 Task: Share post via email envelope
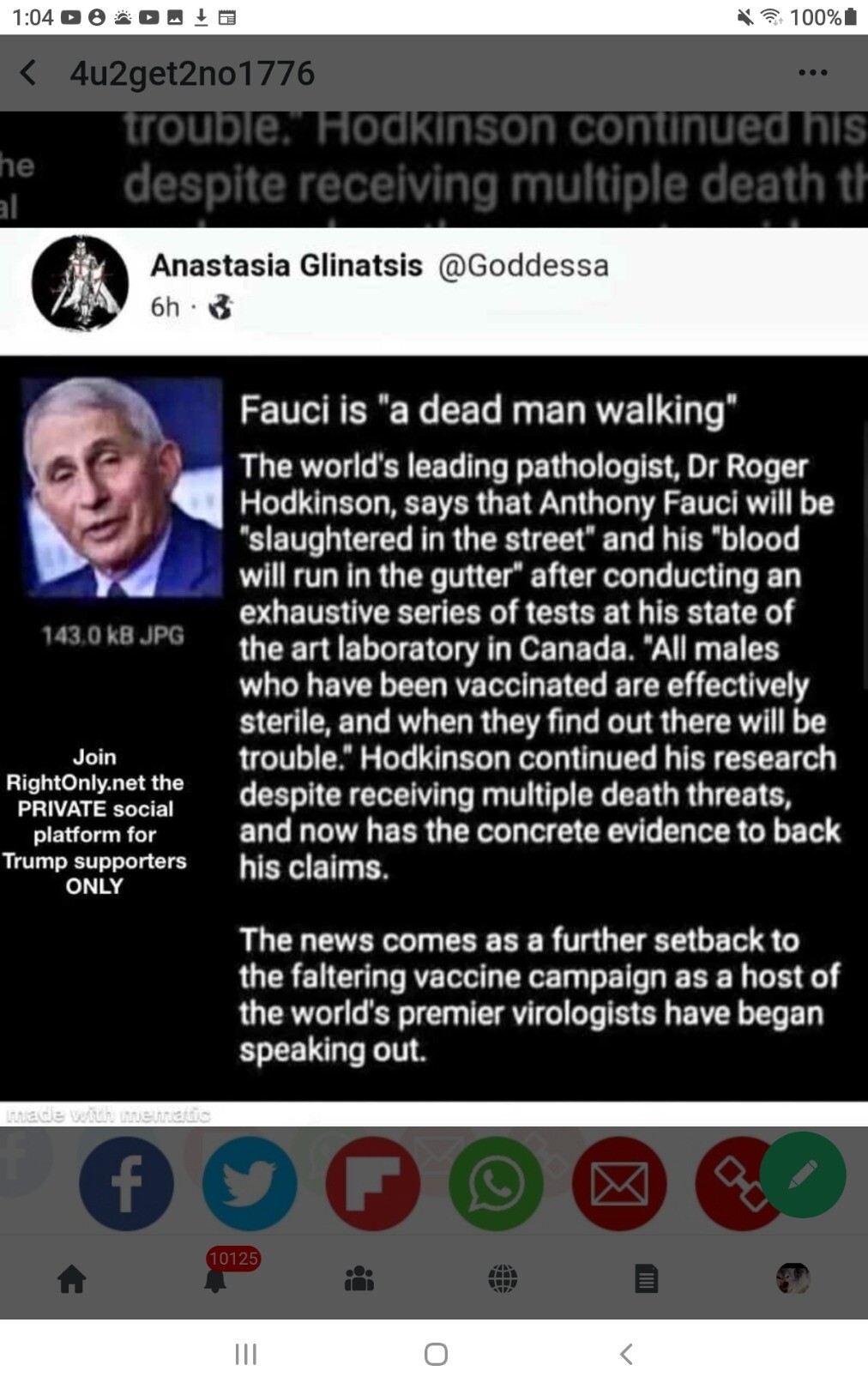619,1183
